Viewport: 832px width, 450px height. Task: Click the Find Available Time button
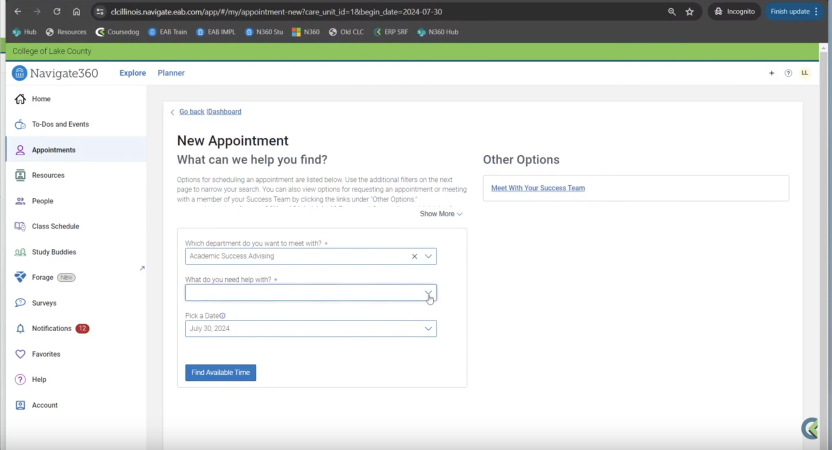click(x=220, y=373)
